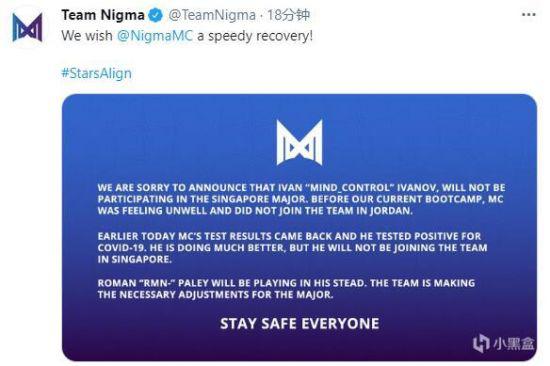Click the 'a speedy recovery!' text

pyautogui.click(x=255, y=36)
